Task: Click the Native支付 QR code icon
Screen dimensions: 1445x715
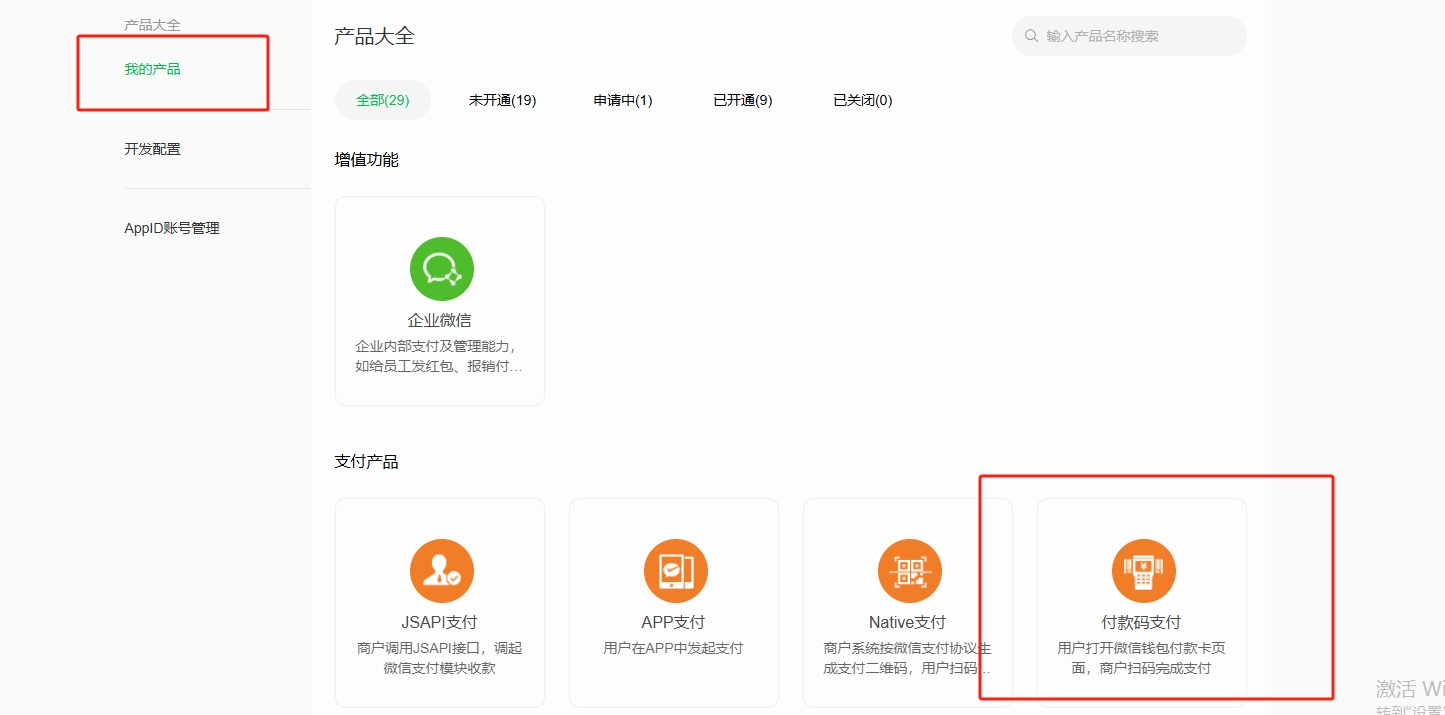Action: (909, 571)
